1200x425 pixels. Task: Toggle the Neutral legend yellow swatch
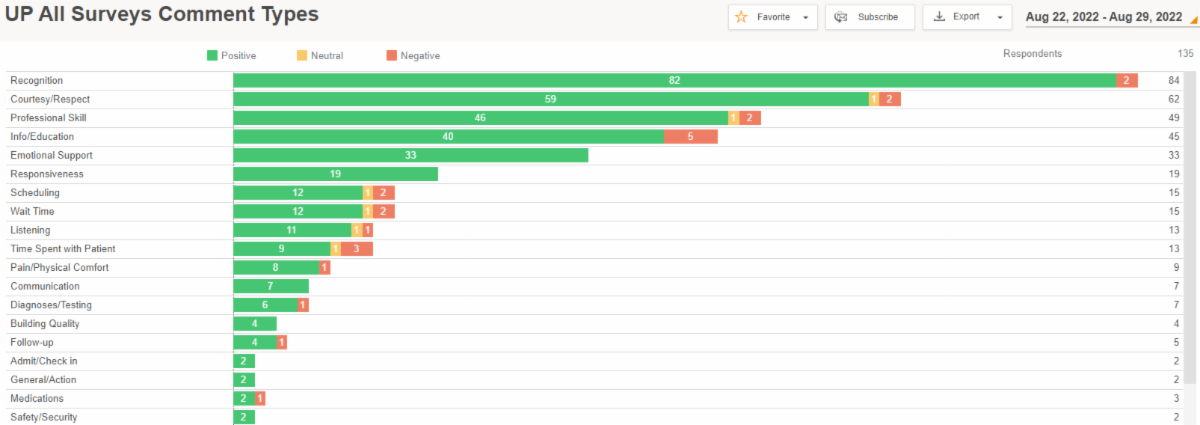coord(302,56)
